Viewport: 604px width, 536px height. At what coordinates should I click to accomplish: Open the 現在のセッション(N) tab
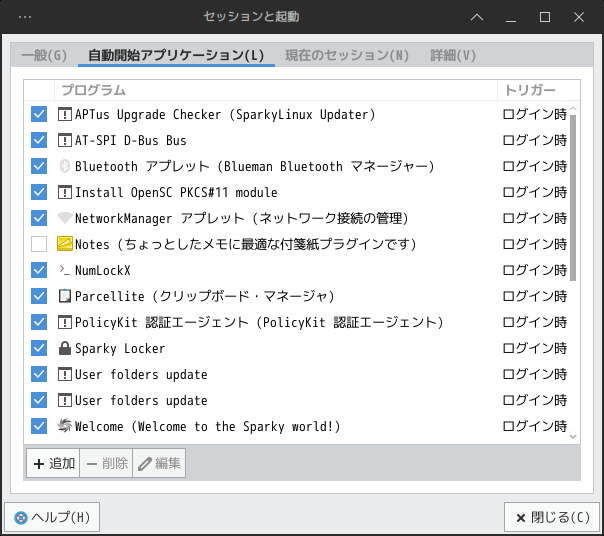point(347,55)
